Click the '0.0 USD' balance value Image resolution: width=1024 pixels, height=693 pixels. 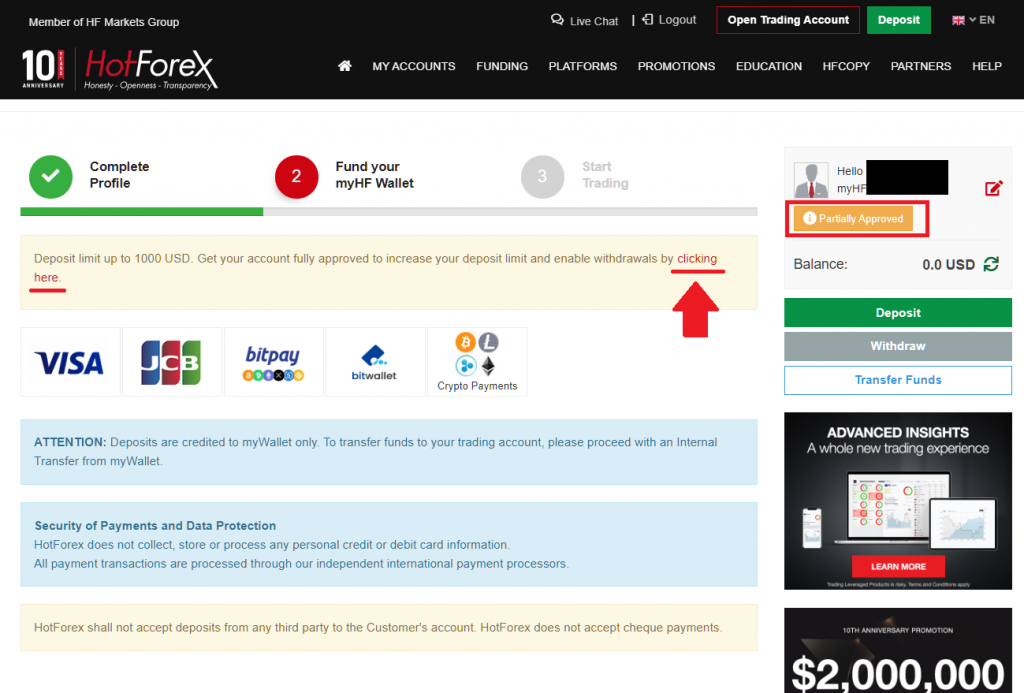tap(948, 265)
